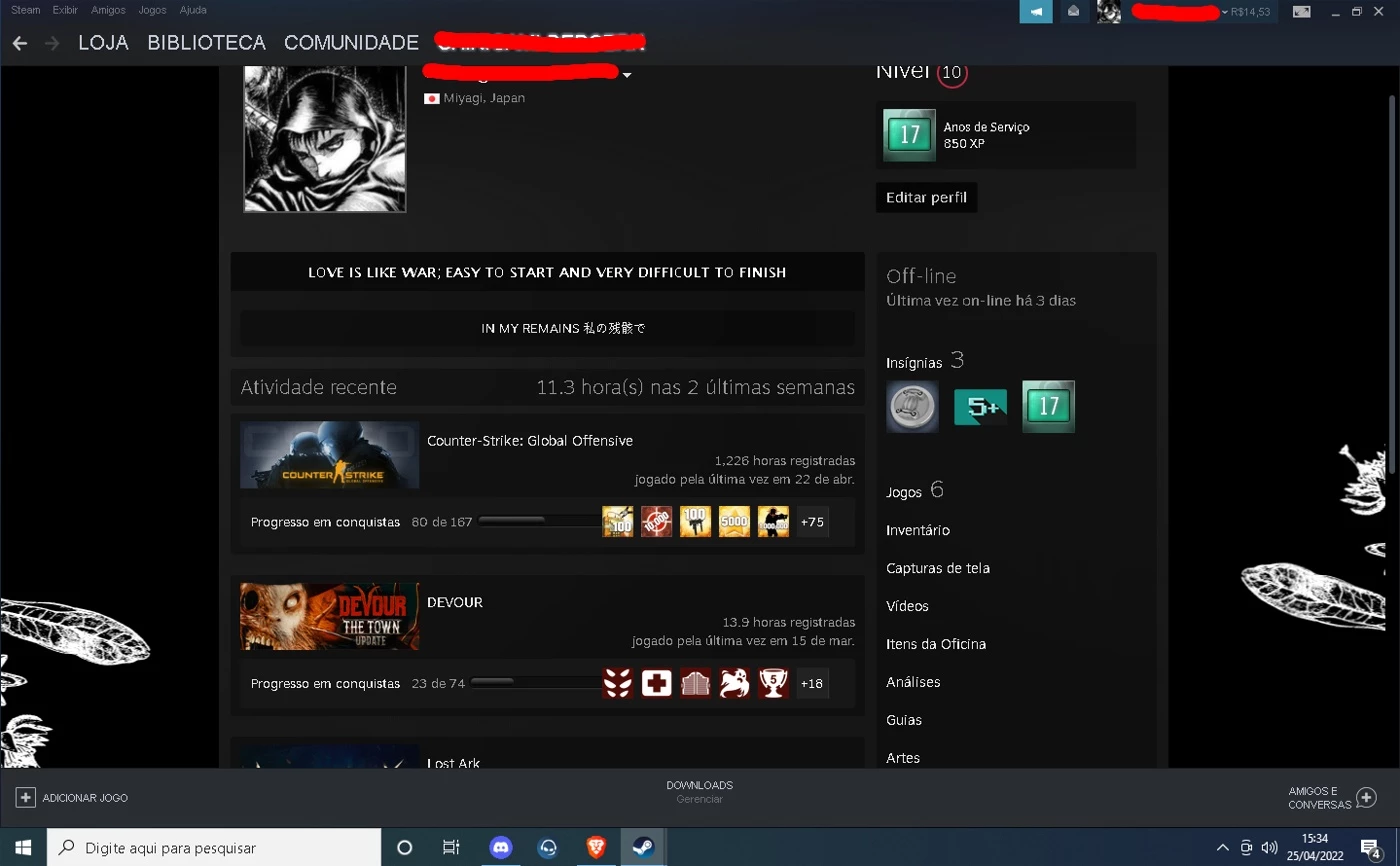Viewport: 1400px width, 866px height.
Task: Click the medical cross DEVOUR achievement
Action: pyautogui.click(x=656, y=683)
